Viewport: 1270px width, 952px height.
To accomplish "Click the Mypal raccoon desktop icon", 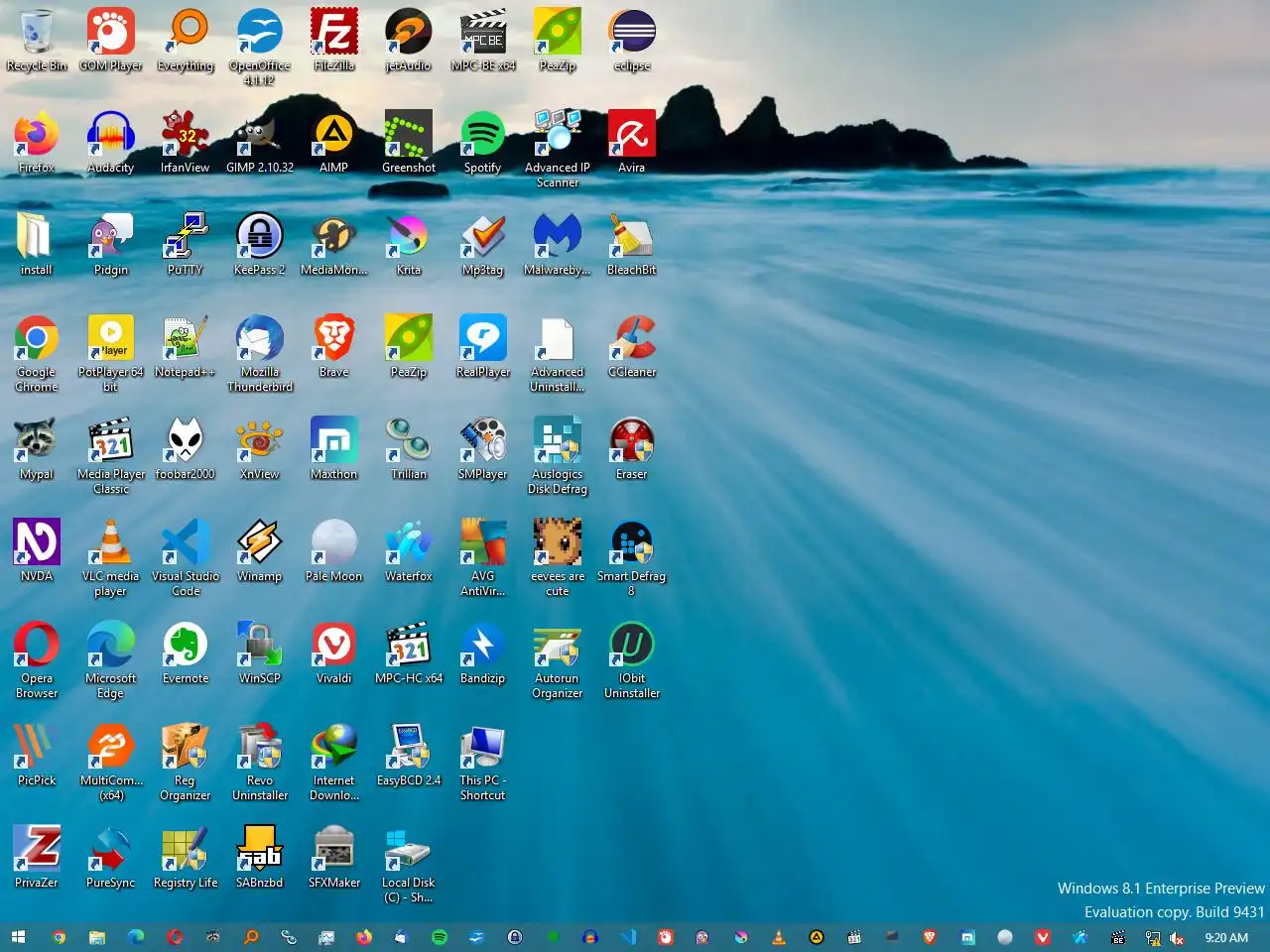I will tap(37, 450).
